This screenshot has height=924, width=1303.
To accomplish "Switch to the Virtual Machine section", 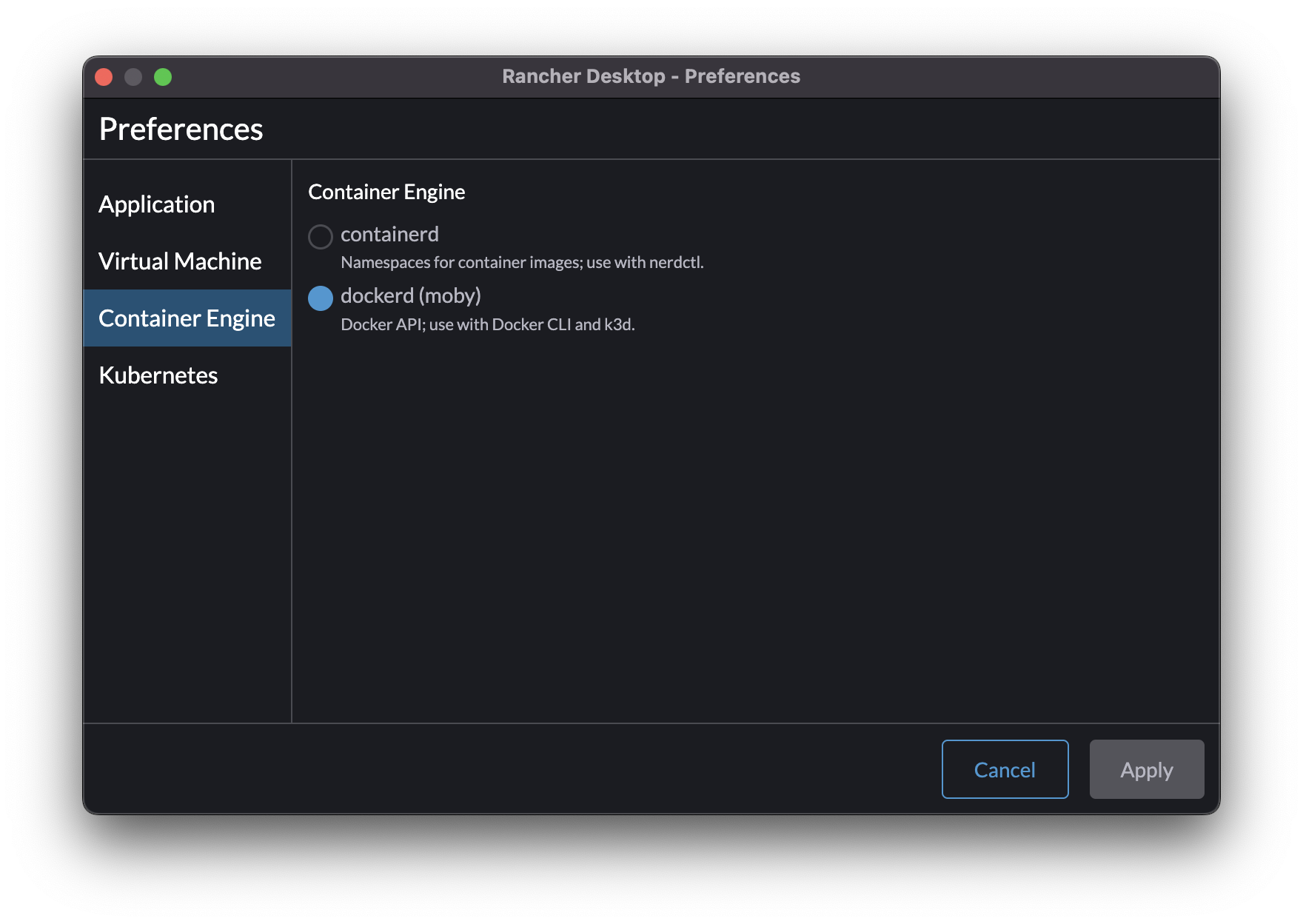I will tap(179, 261).
